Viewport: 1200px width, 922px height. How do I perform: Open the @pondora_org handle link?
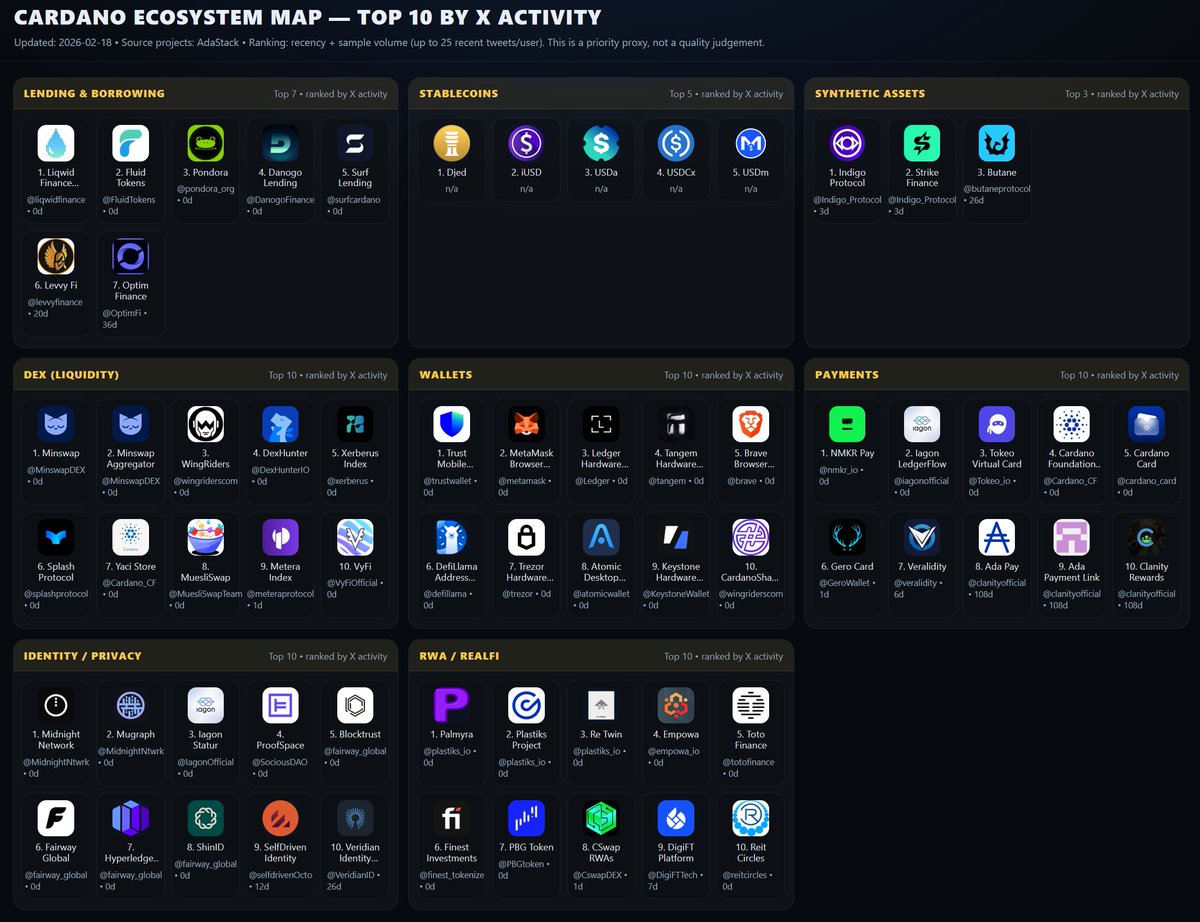point(206,188)
